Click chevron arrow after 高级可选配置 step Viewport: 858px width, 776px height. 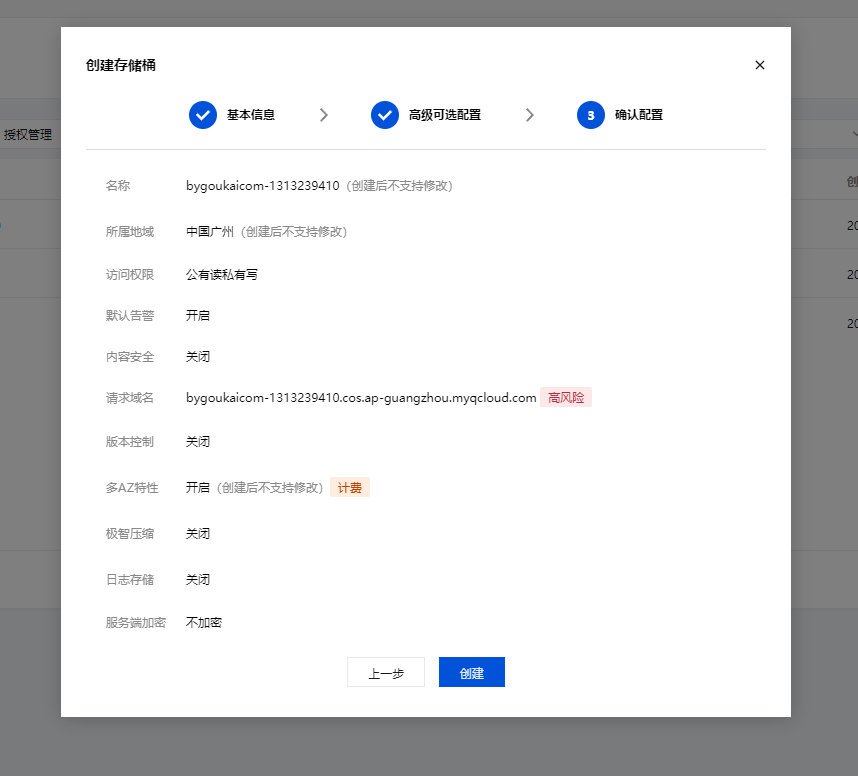tap(529, 115)
